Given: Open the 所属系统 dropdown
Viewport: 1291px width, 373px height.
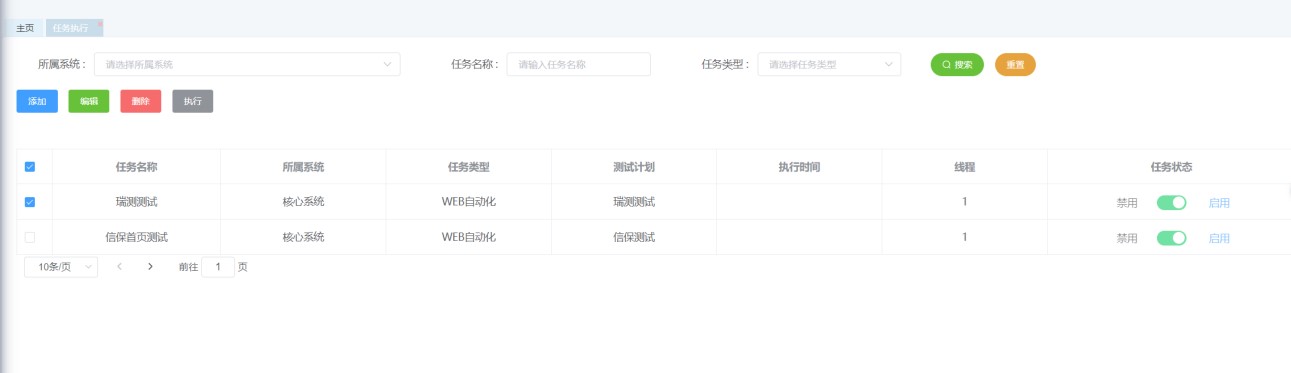Looking at the screenshot, I should click(248, 65).
